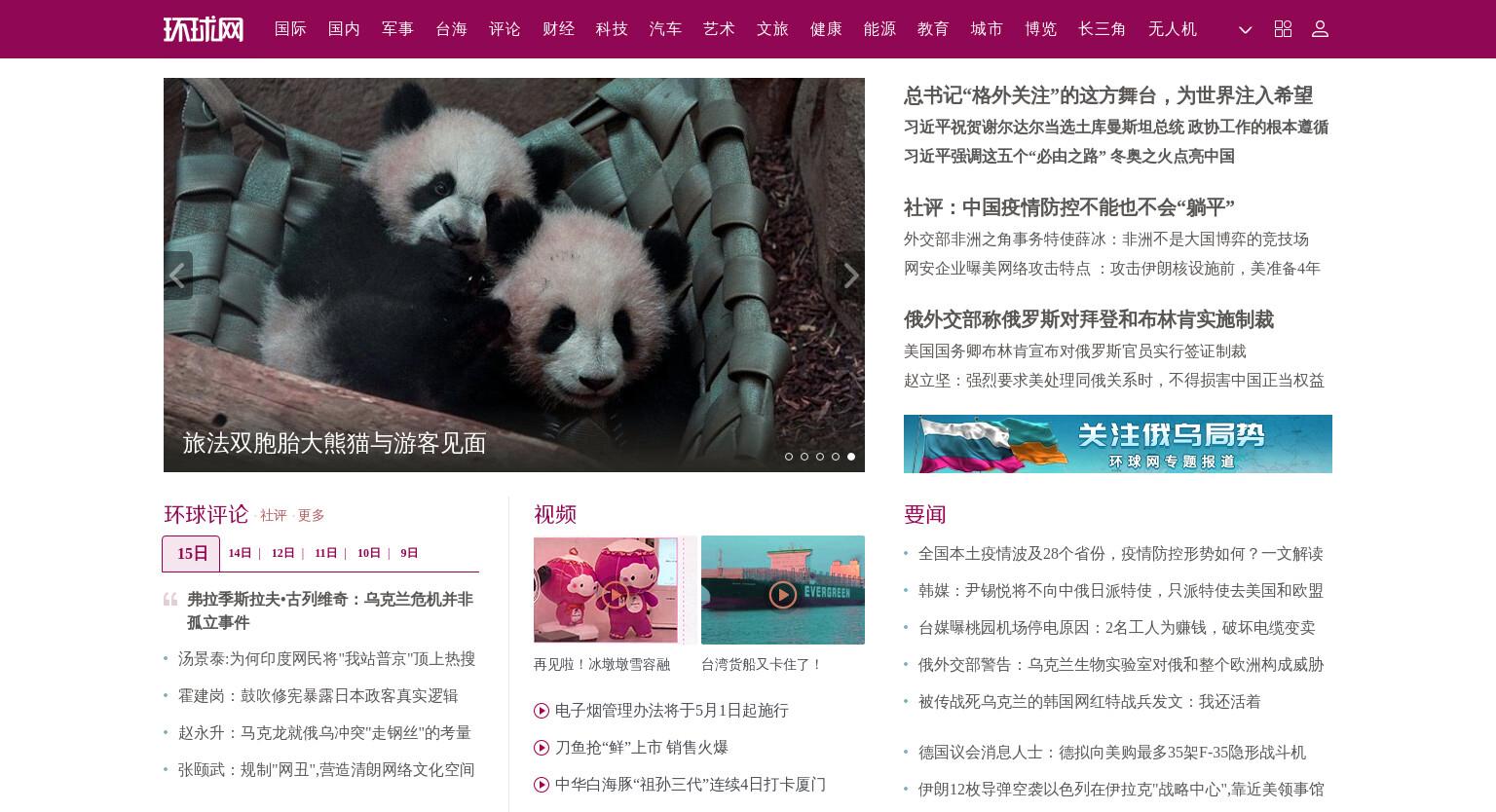The height and width of the screenshot is (812, 1496).
Task: Go to previous slide in carousel
Action: point(177,276)
